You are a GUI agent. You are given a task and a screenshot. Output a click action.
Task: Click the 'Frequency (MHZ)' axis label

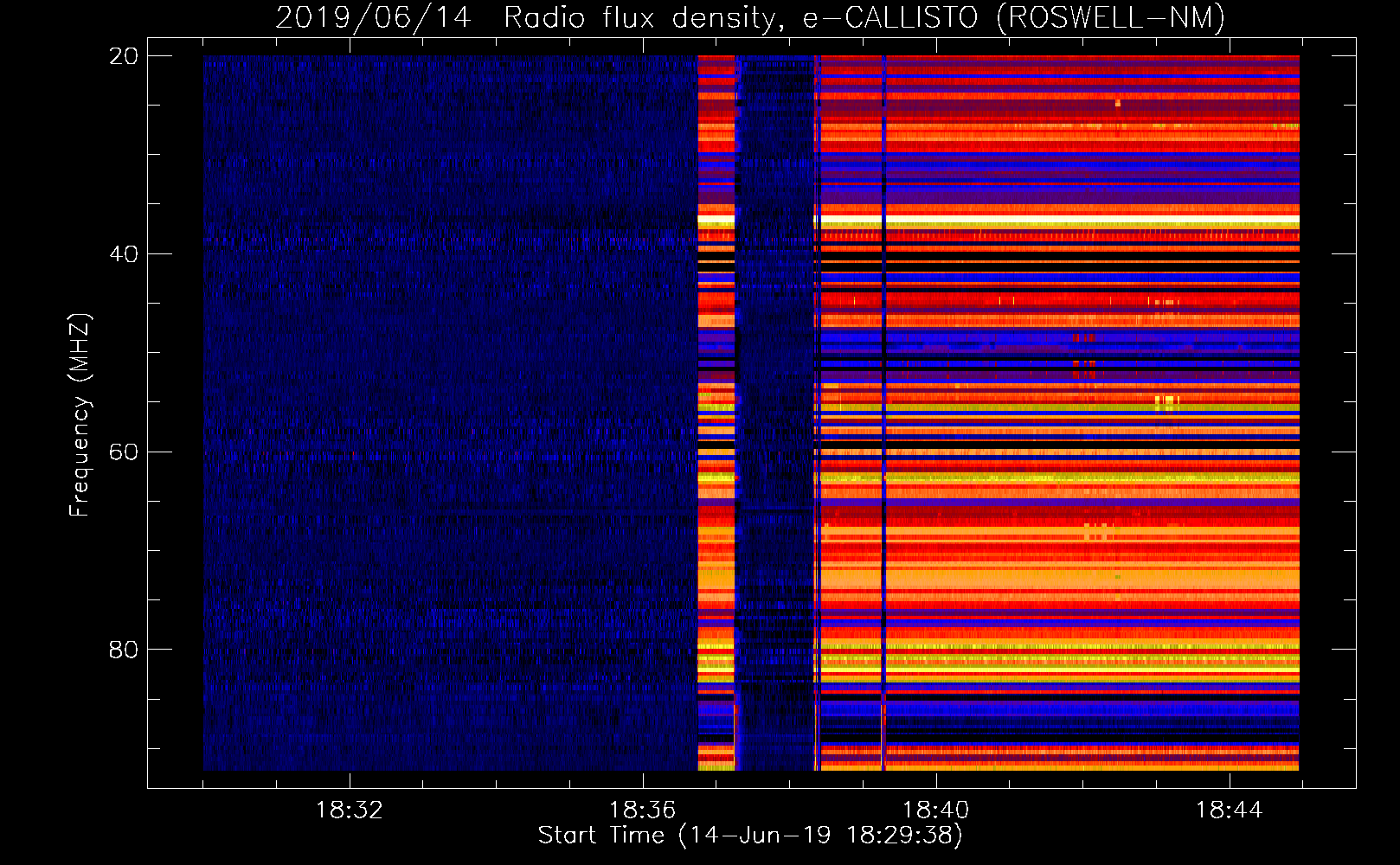tap(79, 415)
